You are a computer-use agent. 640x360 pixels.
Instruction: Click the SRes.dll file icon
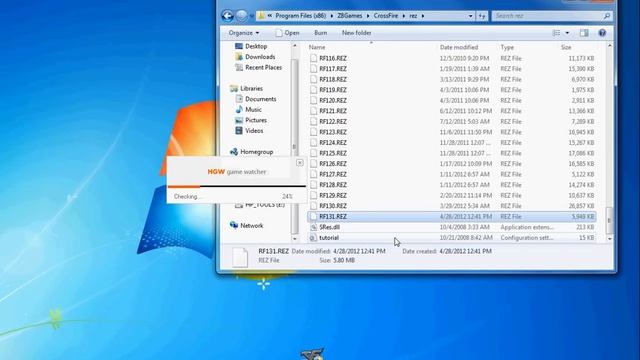pyautogui.click(x=313, y=227)
